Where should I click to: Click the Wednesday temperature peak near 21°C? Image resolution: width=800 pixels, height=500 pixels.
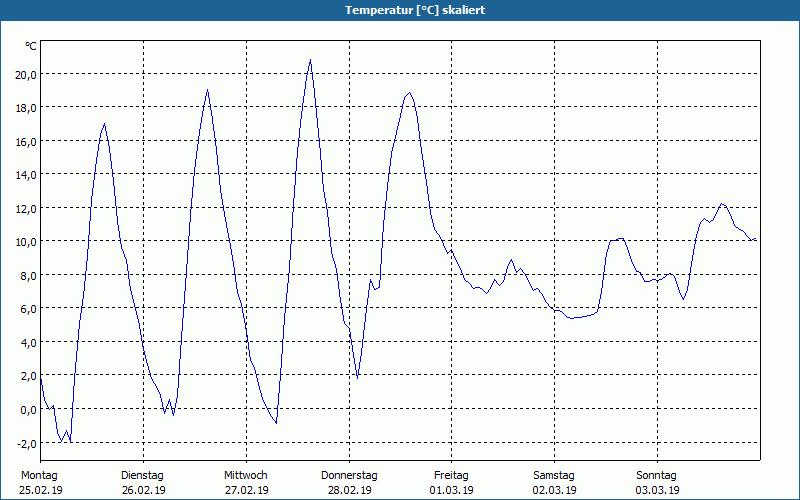pyautogui.click(x=310, y=60)
